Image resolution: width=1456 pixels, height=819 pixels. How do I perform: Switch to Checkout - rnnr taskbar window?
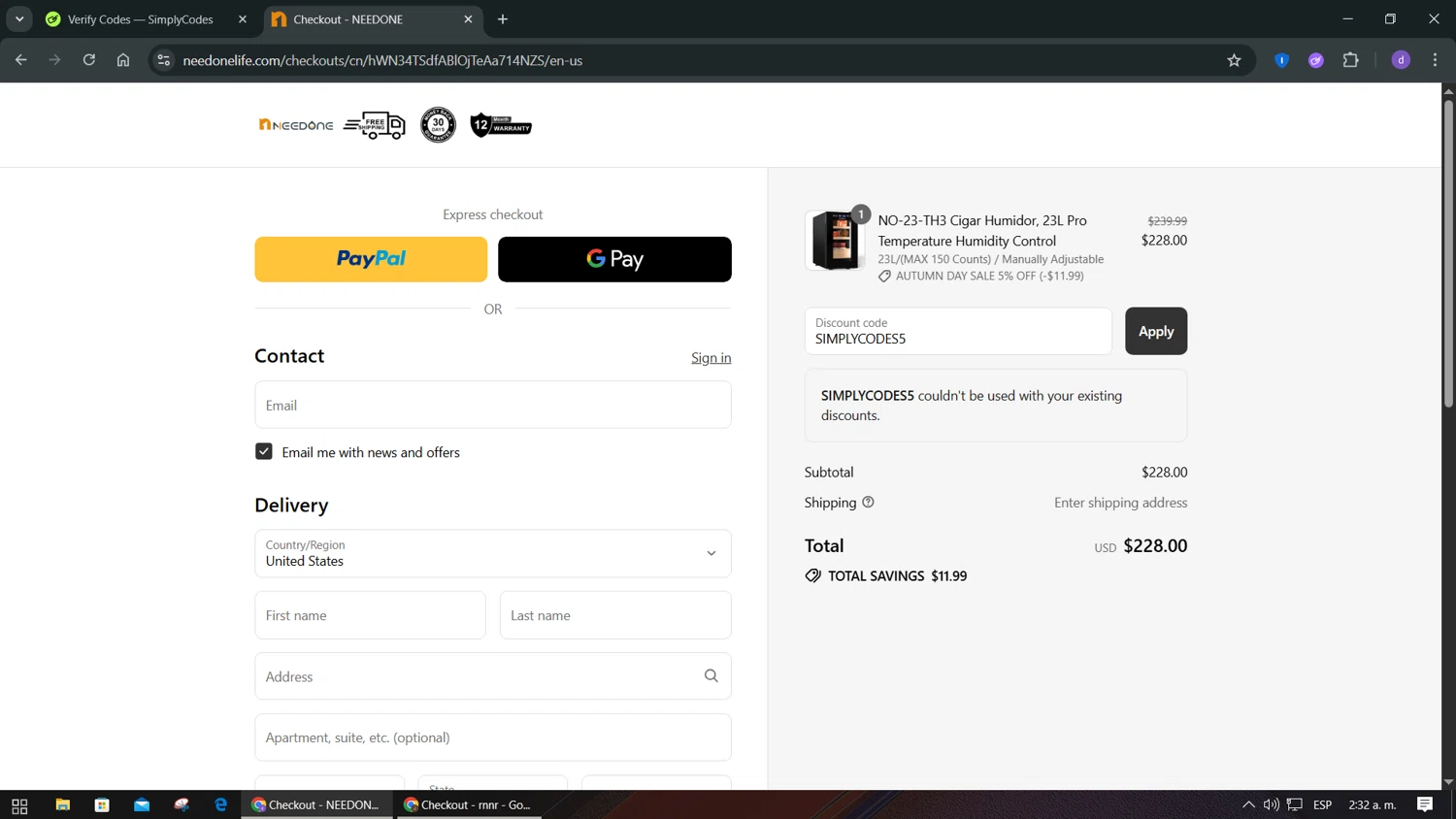click(468, 805)
